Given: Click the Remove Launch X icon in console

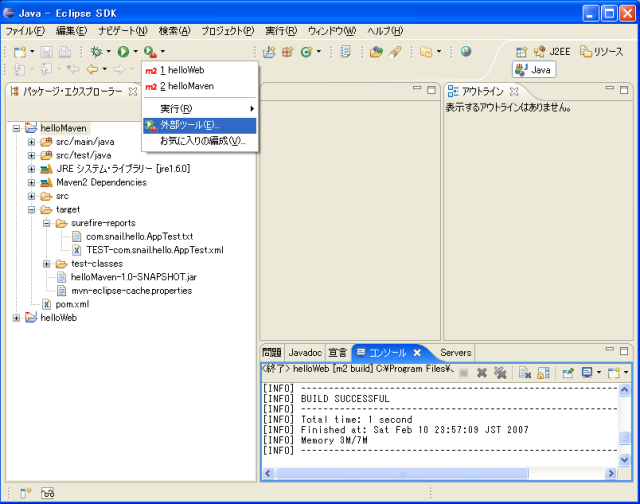Looking at the screenshot, I should click(x=481, y=372).
